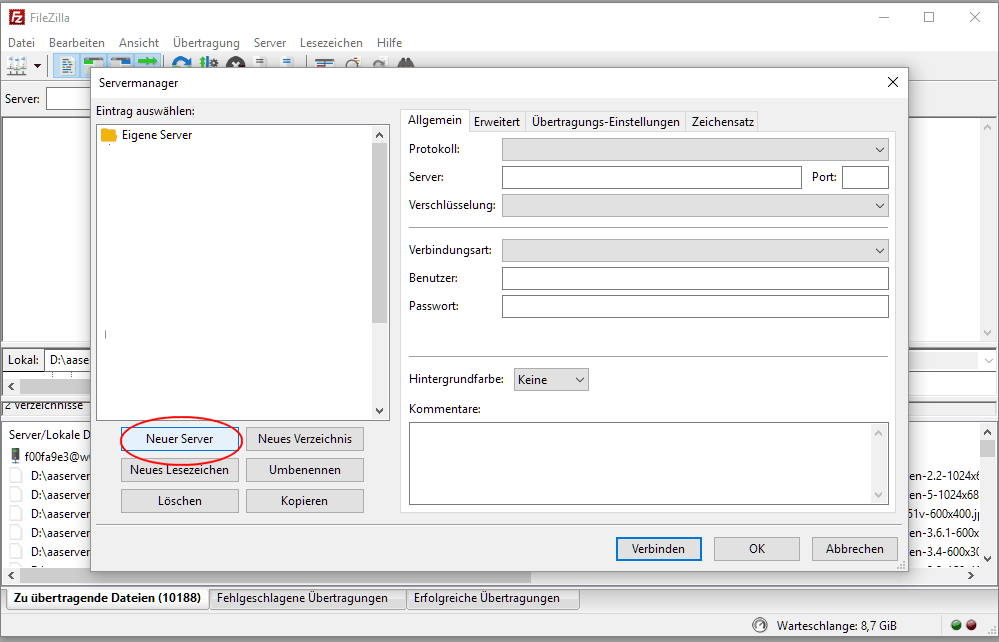Viewport: 999px width, 642px height.
Task: Click the Cancel current operation icon
Action: [236, 64]
